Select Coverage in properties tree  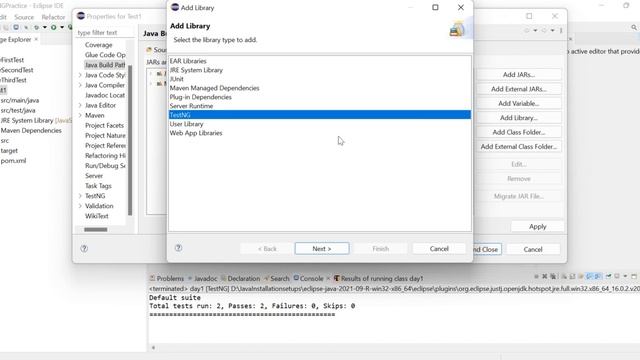(98, 45)
